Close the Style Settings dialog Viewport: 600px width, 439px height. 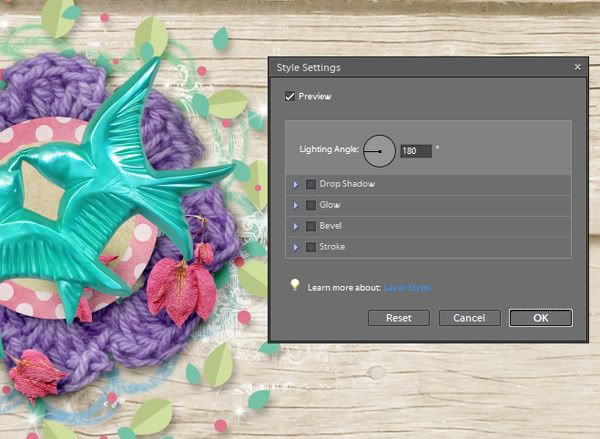point(577,67)
